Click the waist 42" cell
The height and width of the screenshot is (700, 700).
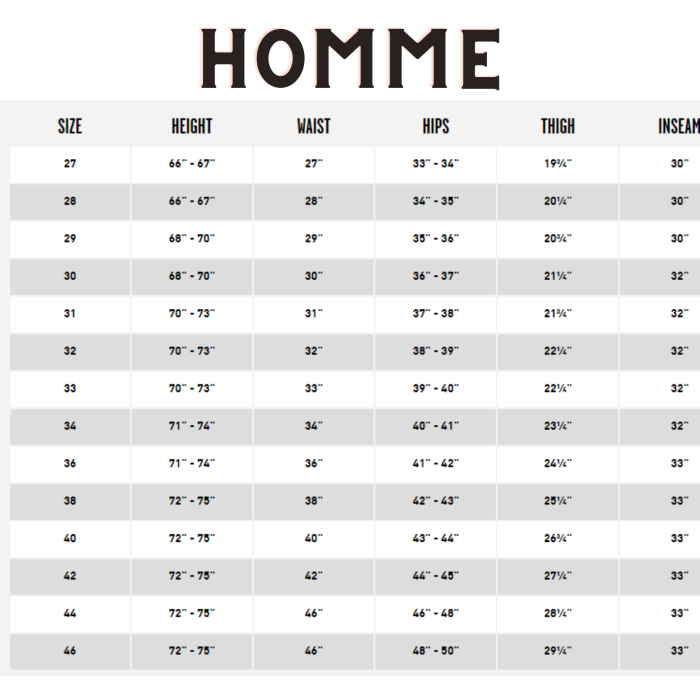[314, 577]
